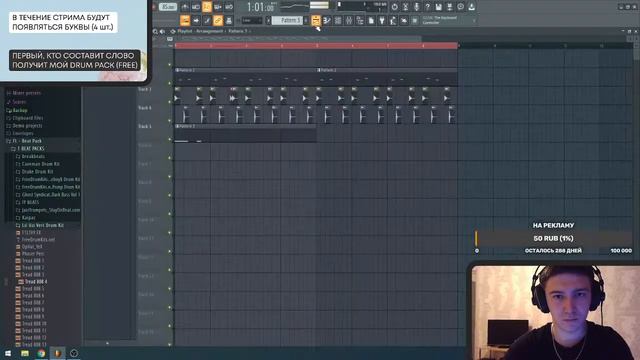
Task: Mute Track 4 using its green dot
Action: tap(170, 121)
